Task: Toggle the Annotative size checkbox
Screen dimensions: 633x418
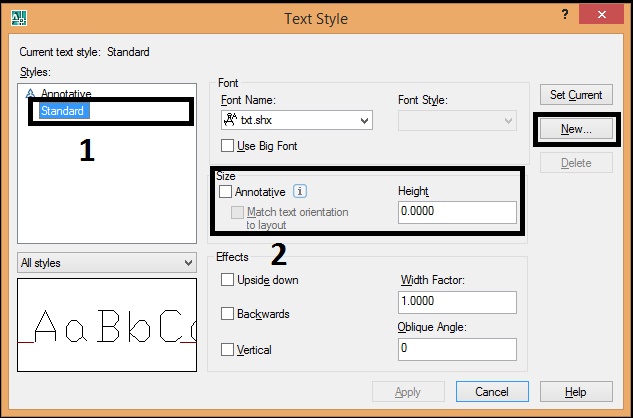Action: coord(226,191)
